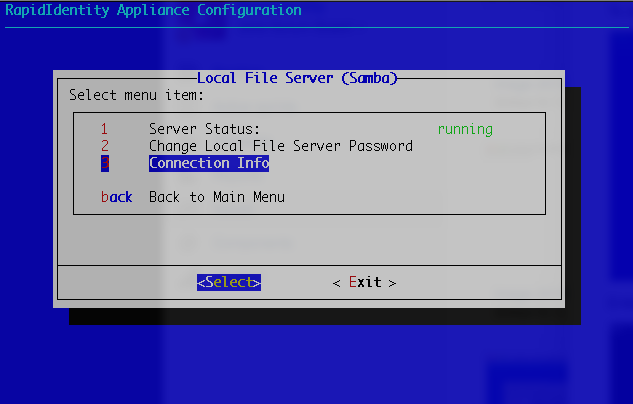The height and width of the screenshot is (404, 633).
Task: Open the Connection Info menu entry
Action: pos(209,163)
